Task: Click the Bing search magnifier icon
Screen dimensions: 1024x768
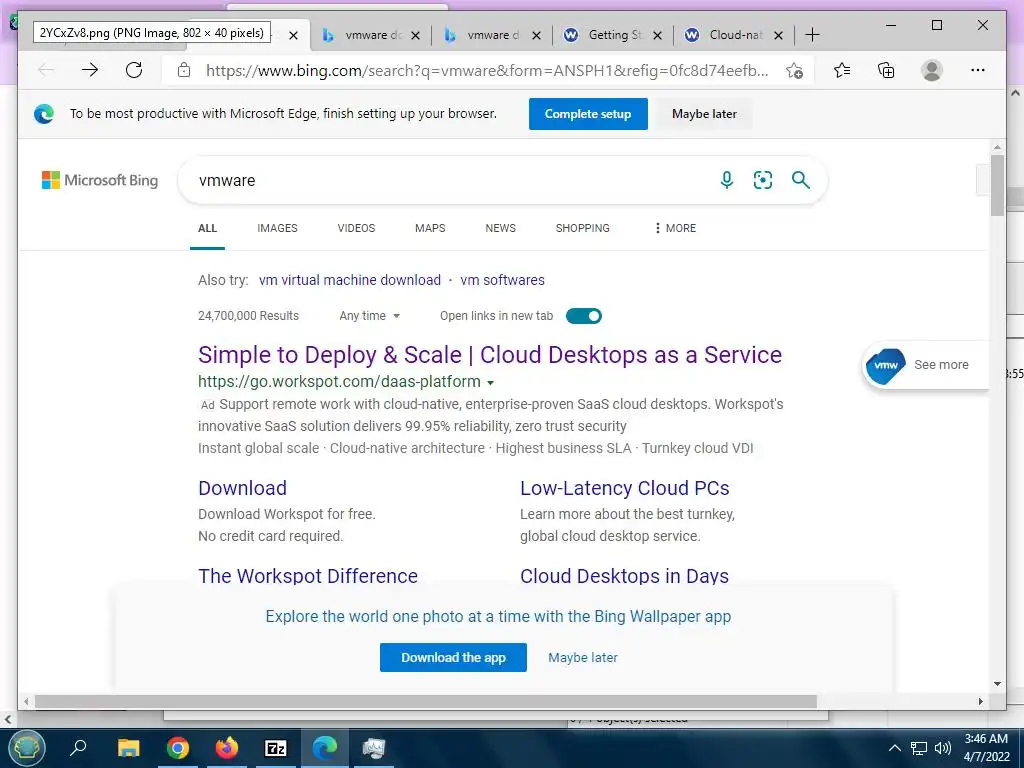Action: pyautogui.click(x=801, y=180)
